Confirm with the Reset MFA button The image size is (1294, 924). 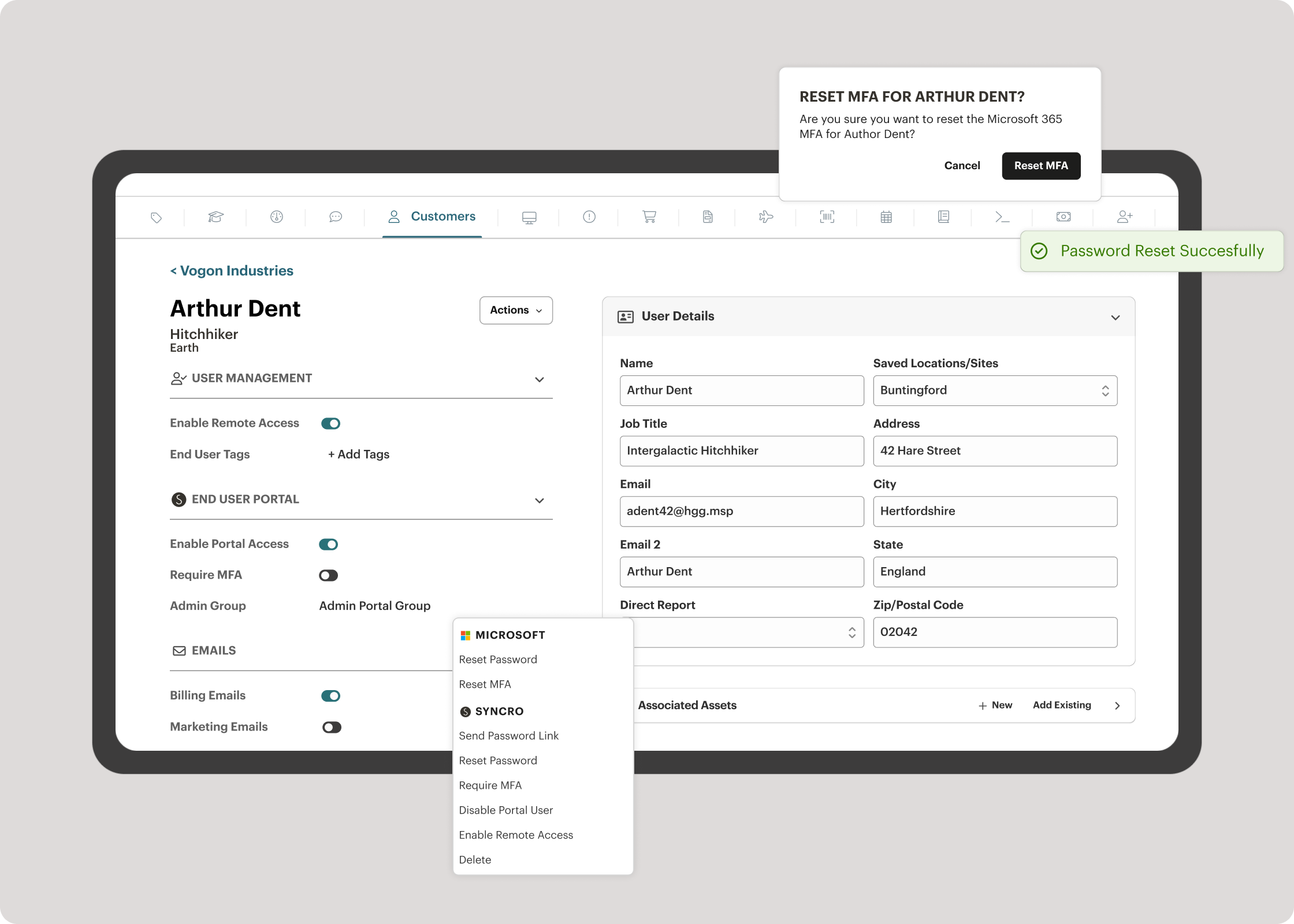1041,166
